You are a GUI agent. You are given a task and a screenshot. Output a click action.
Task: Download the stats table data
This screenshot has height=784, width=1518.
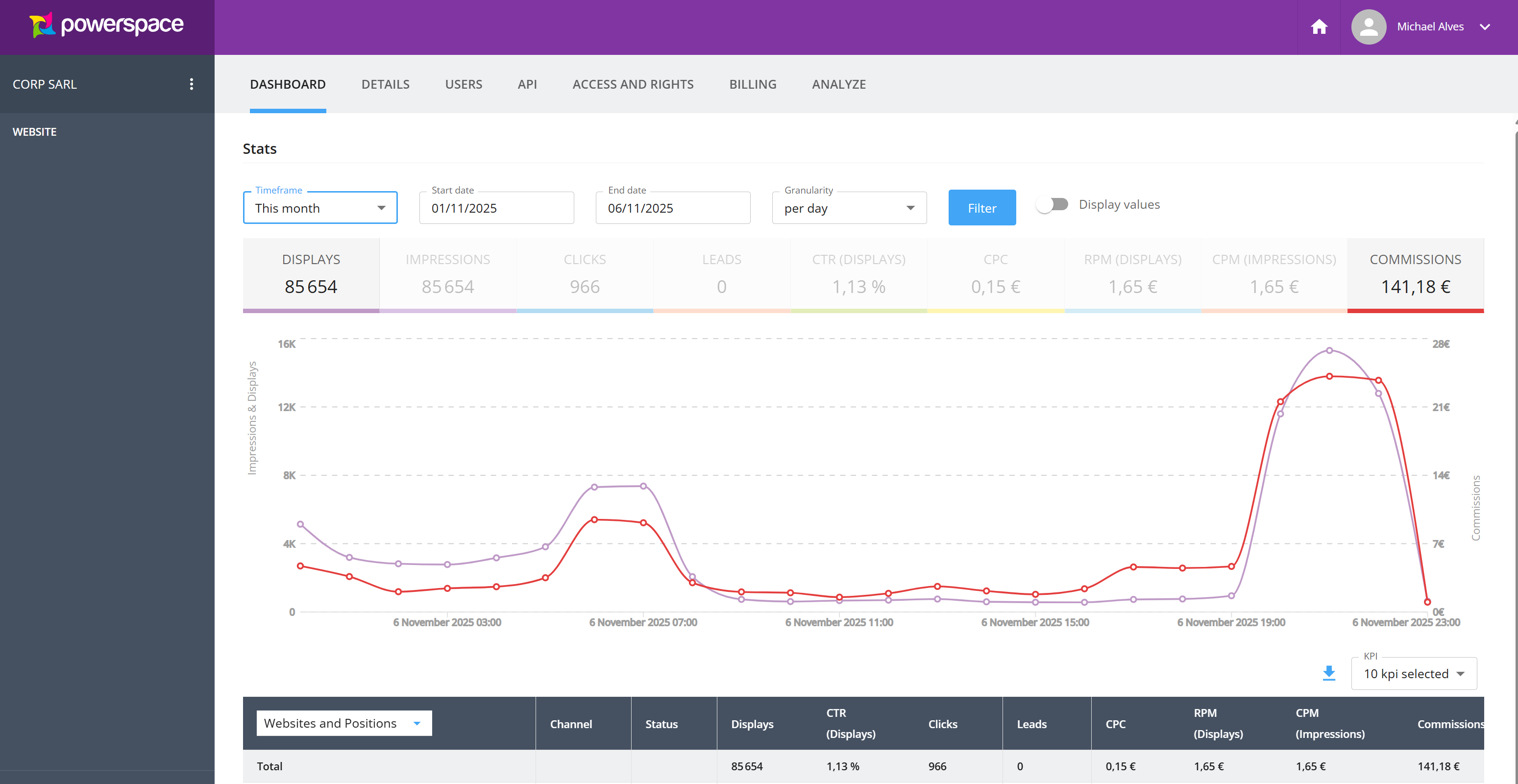tap(1329, 673)
